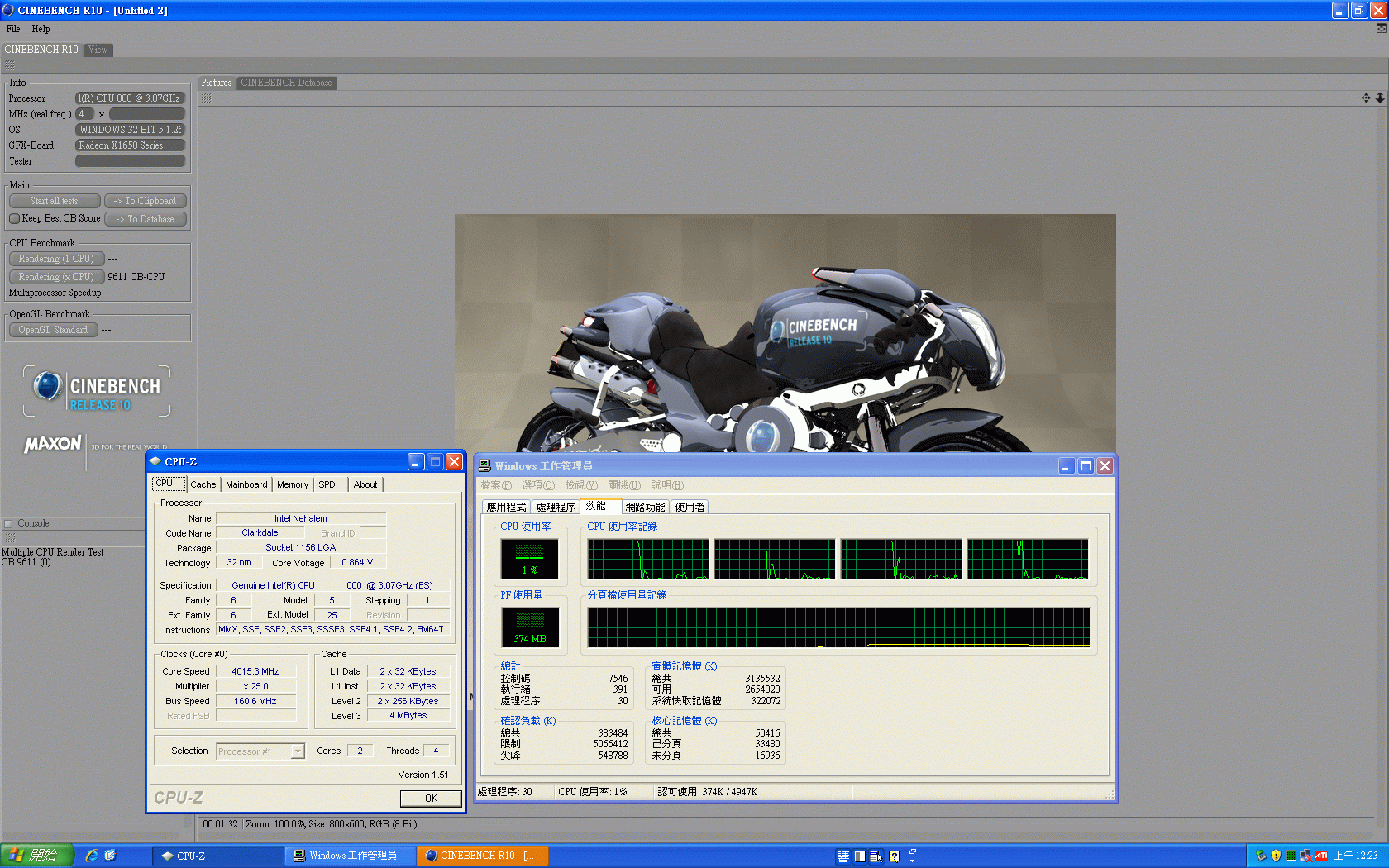Click the yellow security shield tray icon
Viewport: 1389px width, 868px height.
click(1276, 856)
